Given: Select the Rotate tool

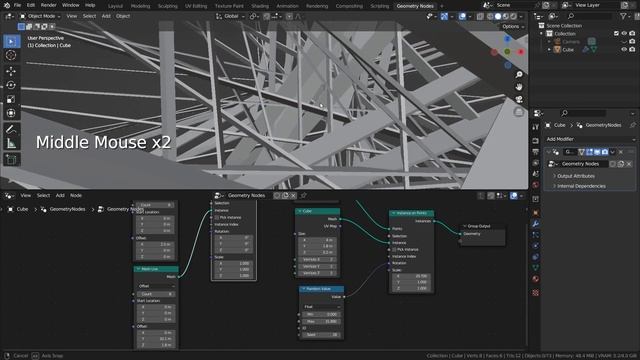Looking at the screenshot, I should click(x=11, y=85).
